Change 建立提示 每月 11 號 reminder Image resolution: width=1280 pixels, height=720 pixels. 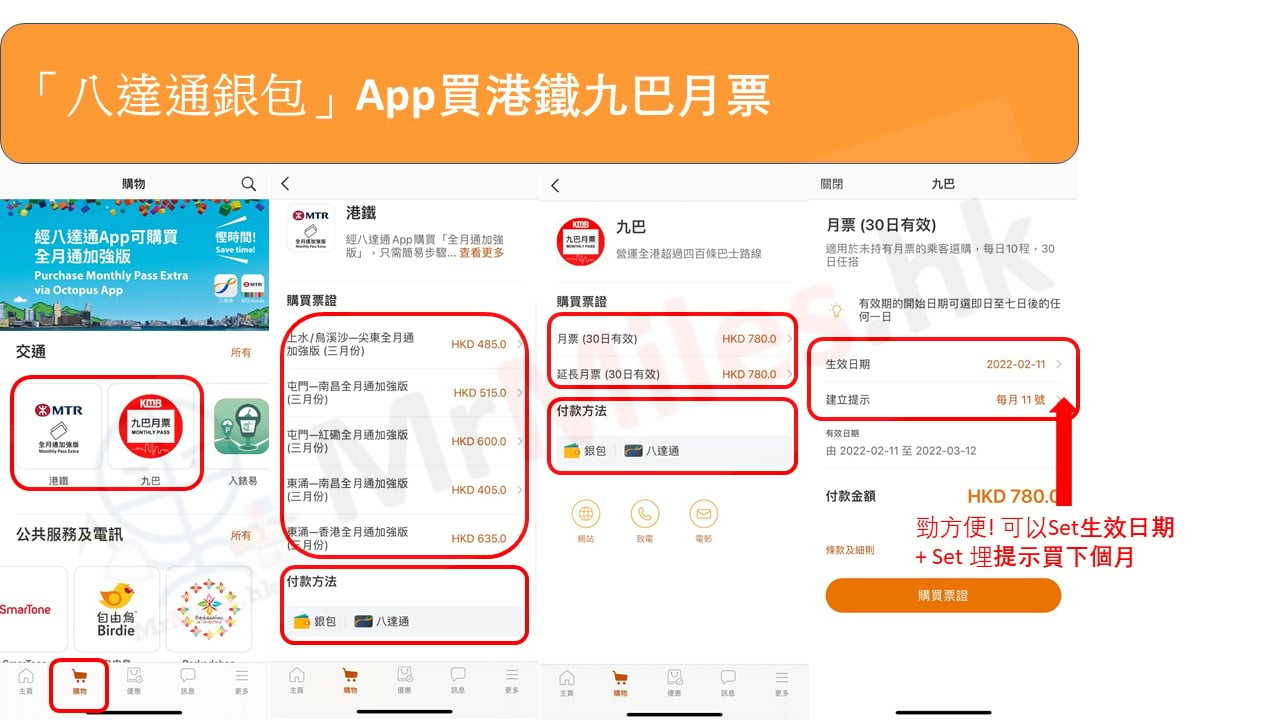click(x=944, y=399)
